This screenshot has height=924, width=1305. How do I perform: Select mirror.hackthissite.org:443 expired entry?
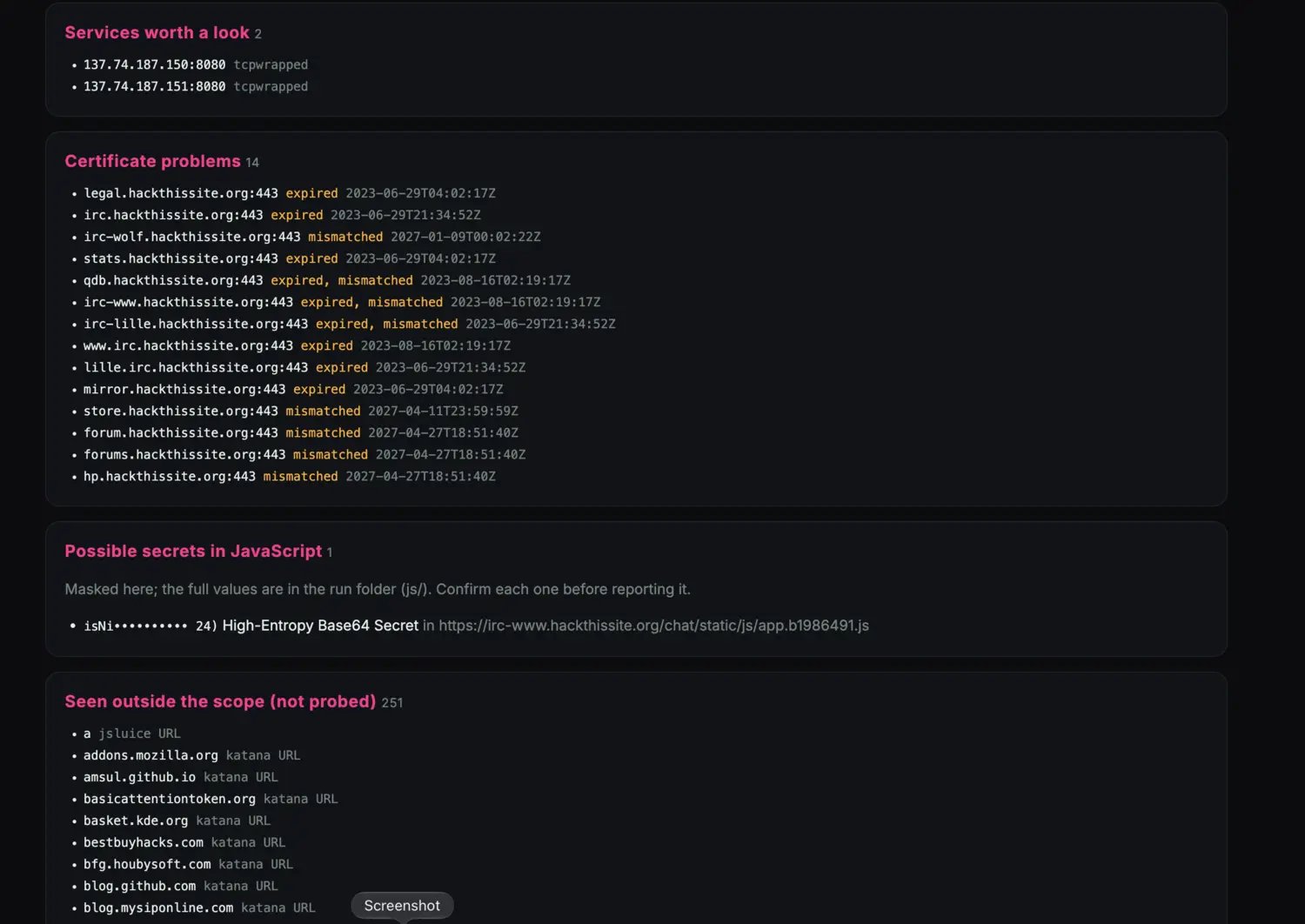tap(293, 389)
